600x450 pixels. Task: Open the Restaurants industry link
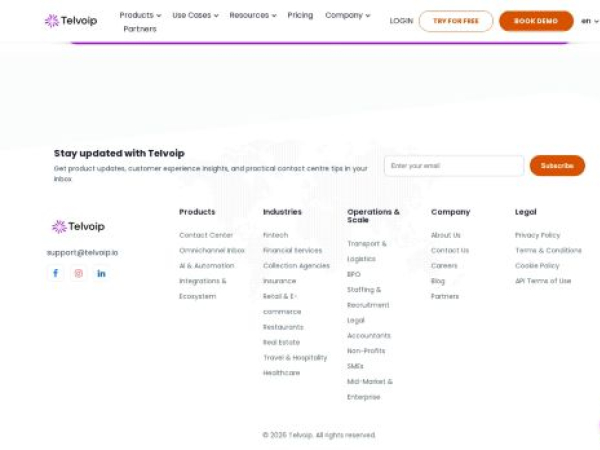(283, 327)
